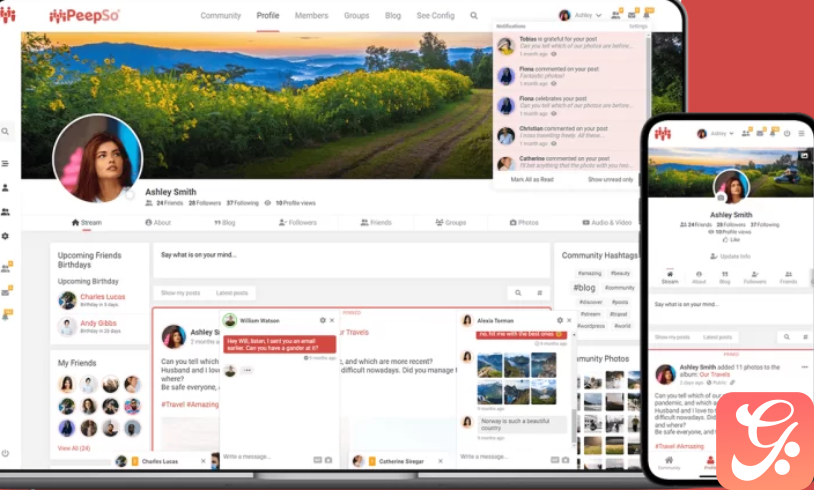Select the Latest posts filter

pos(232,293)
